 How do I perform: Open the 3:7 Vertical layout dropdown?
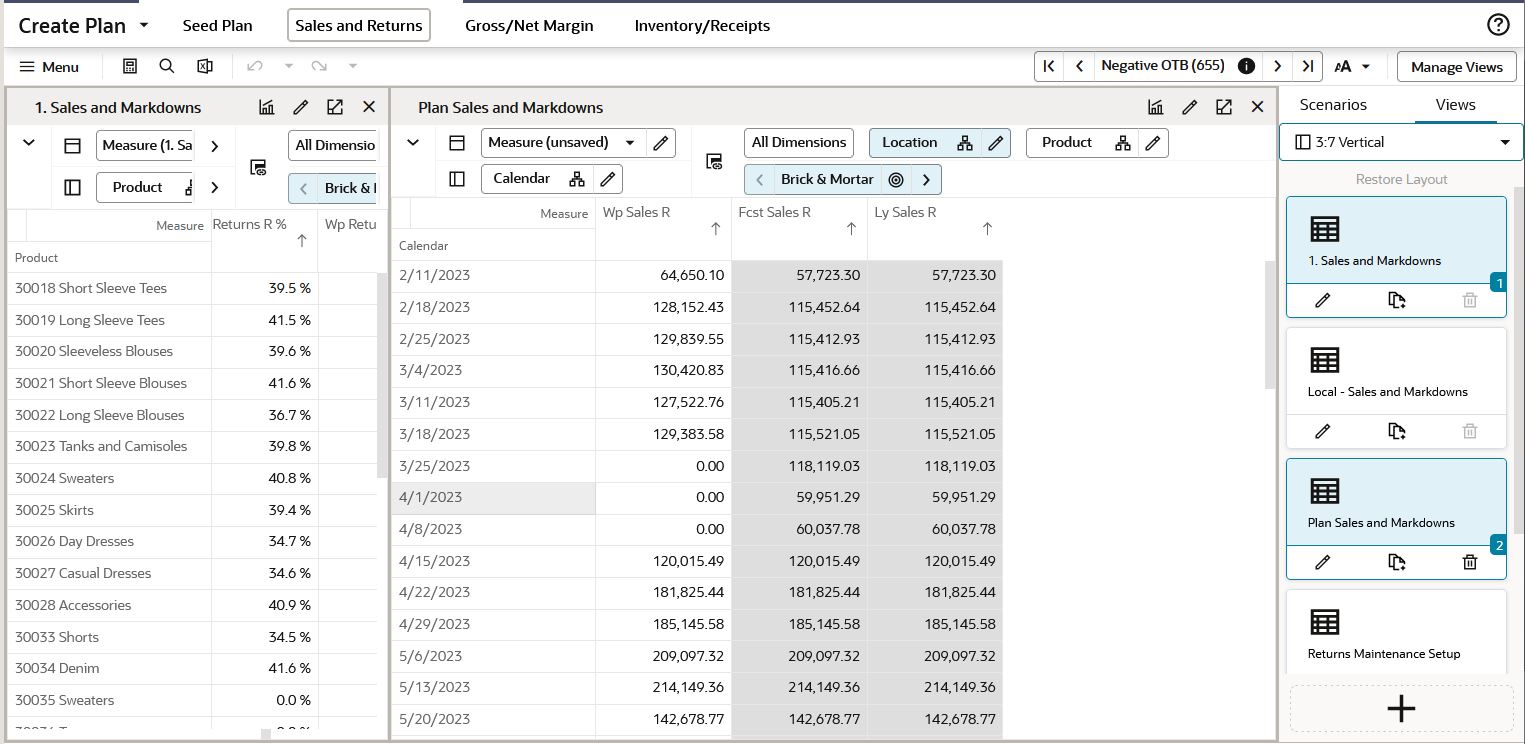click(x=1401, y=142)
